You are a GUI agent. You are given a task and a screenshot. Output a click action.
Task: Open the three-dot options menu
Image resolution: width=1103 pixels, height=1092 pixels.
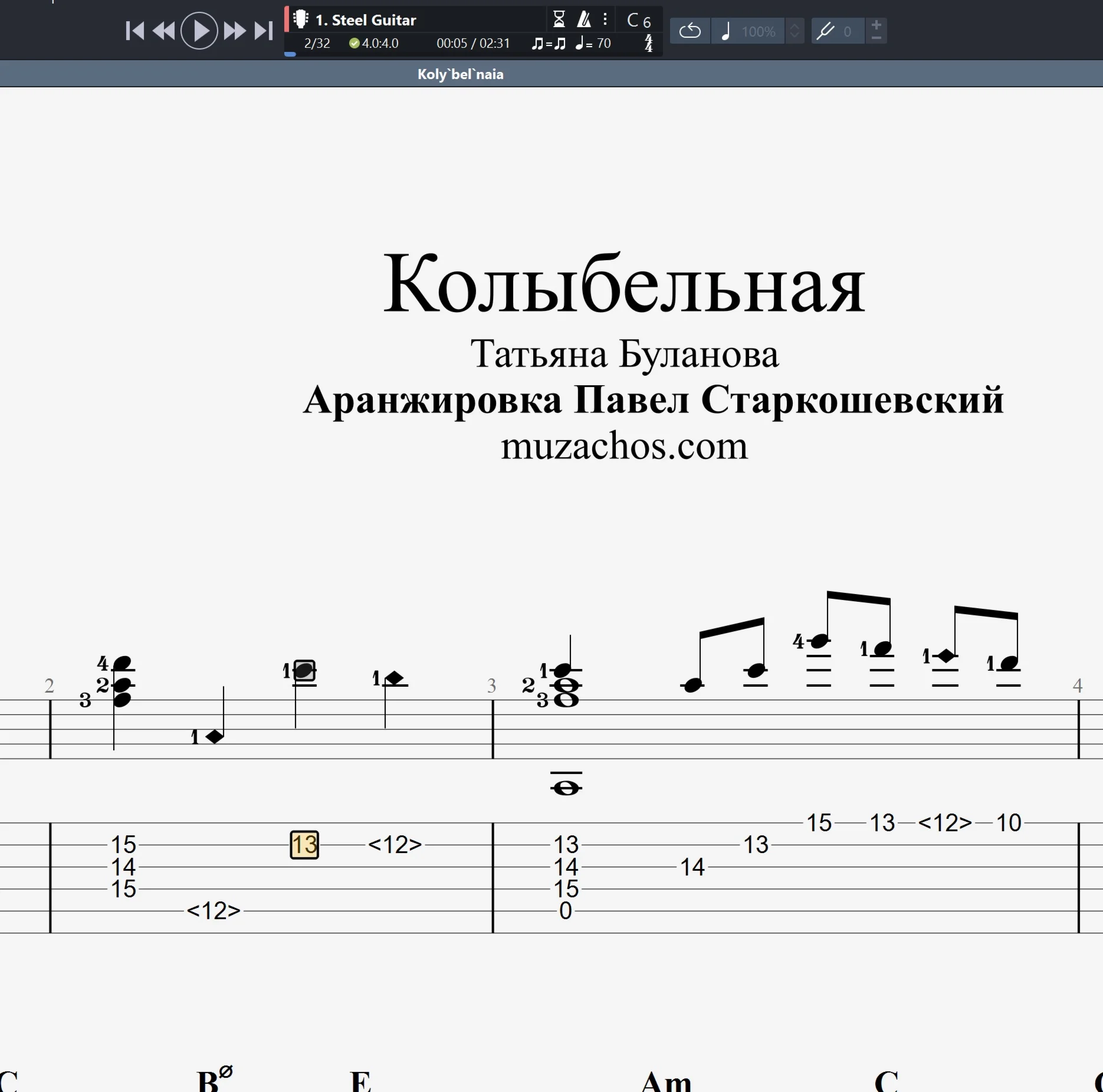[605, 20]
